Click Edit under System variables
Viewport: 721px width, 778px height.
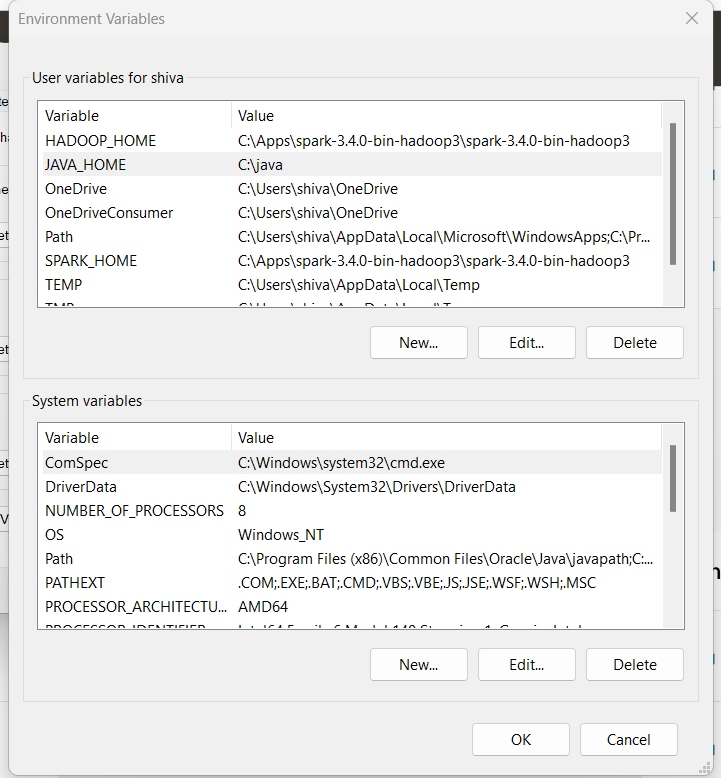(526, 664)
